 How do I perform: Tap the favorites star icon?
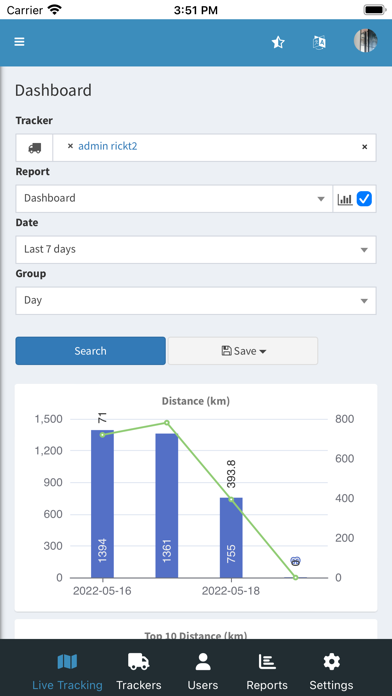coord(278,43)
